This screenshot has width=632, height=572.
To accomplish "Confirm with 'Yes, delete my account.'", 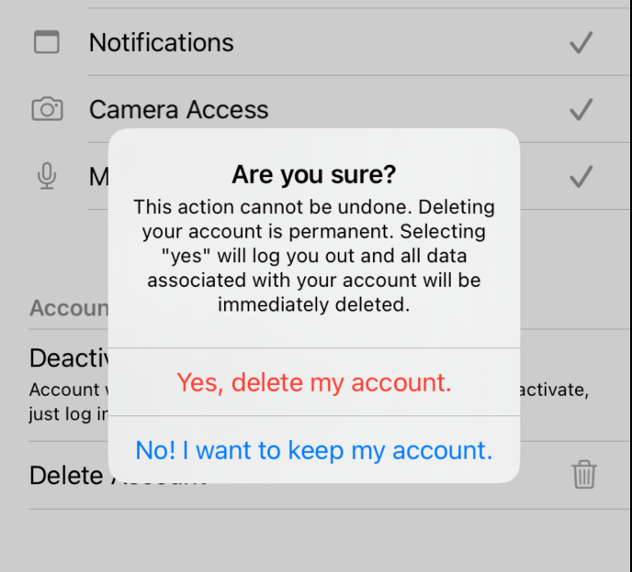I will click(314, 382).
